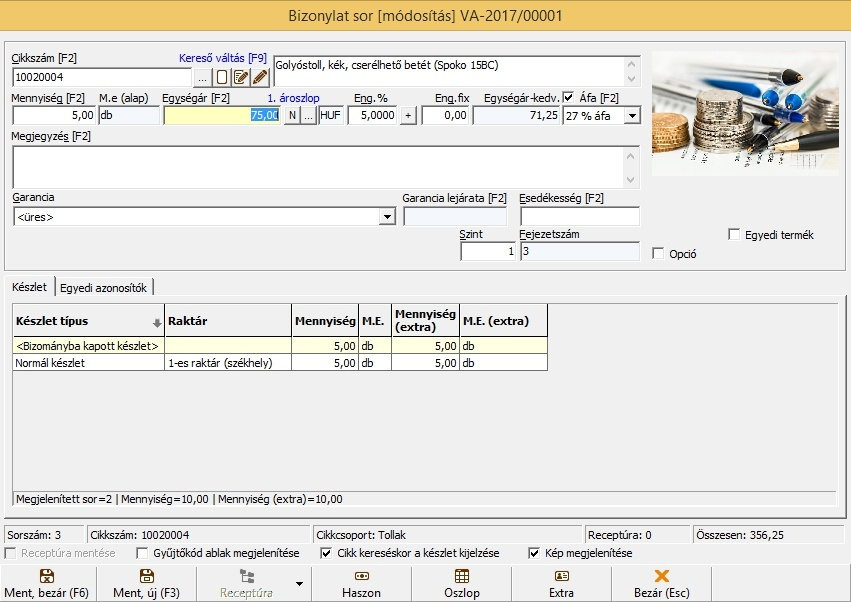851x602 pixels.
Task: Select the Készlet tab
Action: click(x=29, y=288)
